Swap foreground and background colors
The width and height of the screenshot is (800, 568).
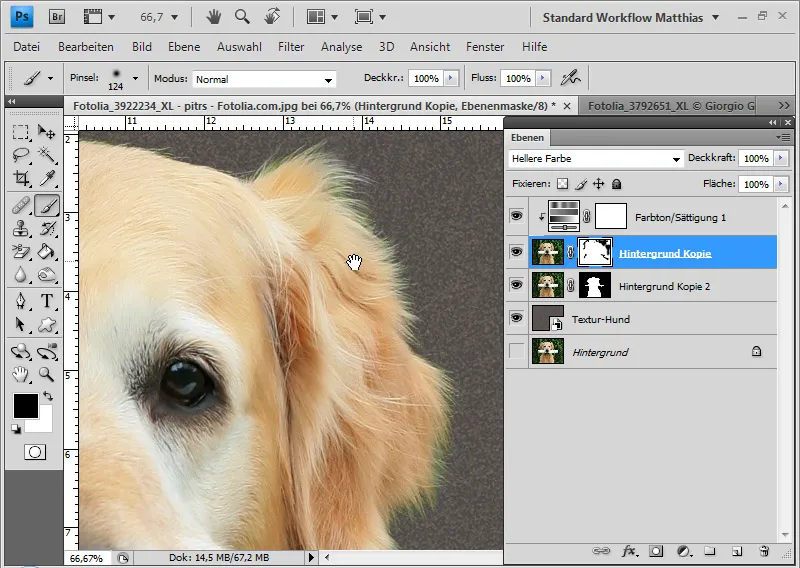pyautogui.click(x=48, y=396)
